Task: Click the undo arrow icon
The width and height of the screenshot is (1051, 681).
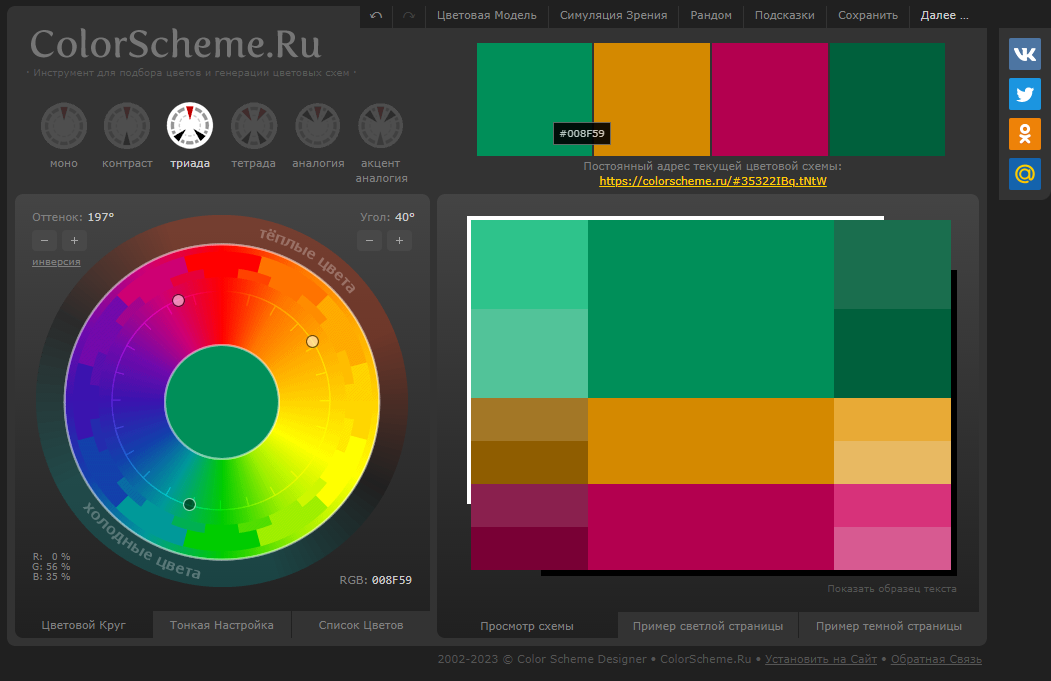Action: (376, 15)
